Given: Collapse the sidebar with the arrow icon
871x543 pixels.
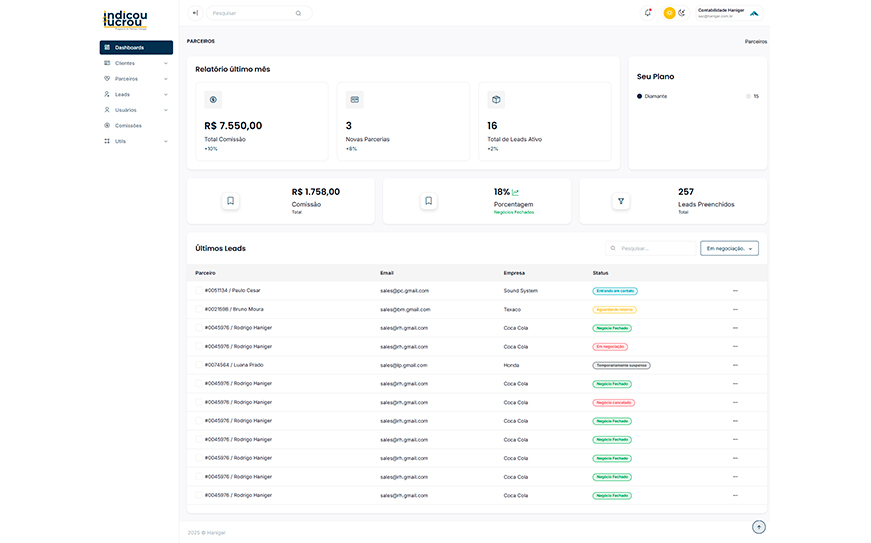Looking at the screenshot, I should [x=195, y=13].
